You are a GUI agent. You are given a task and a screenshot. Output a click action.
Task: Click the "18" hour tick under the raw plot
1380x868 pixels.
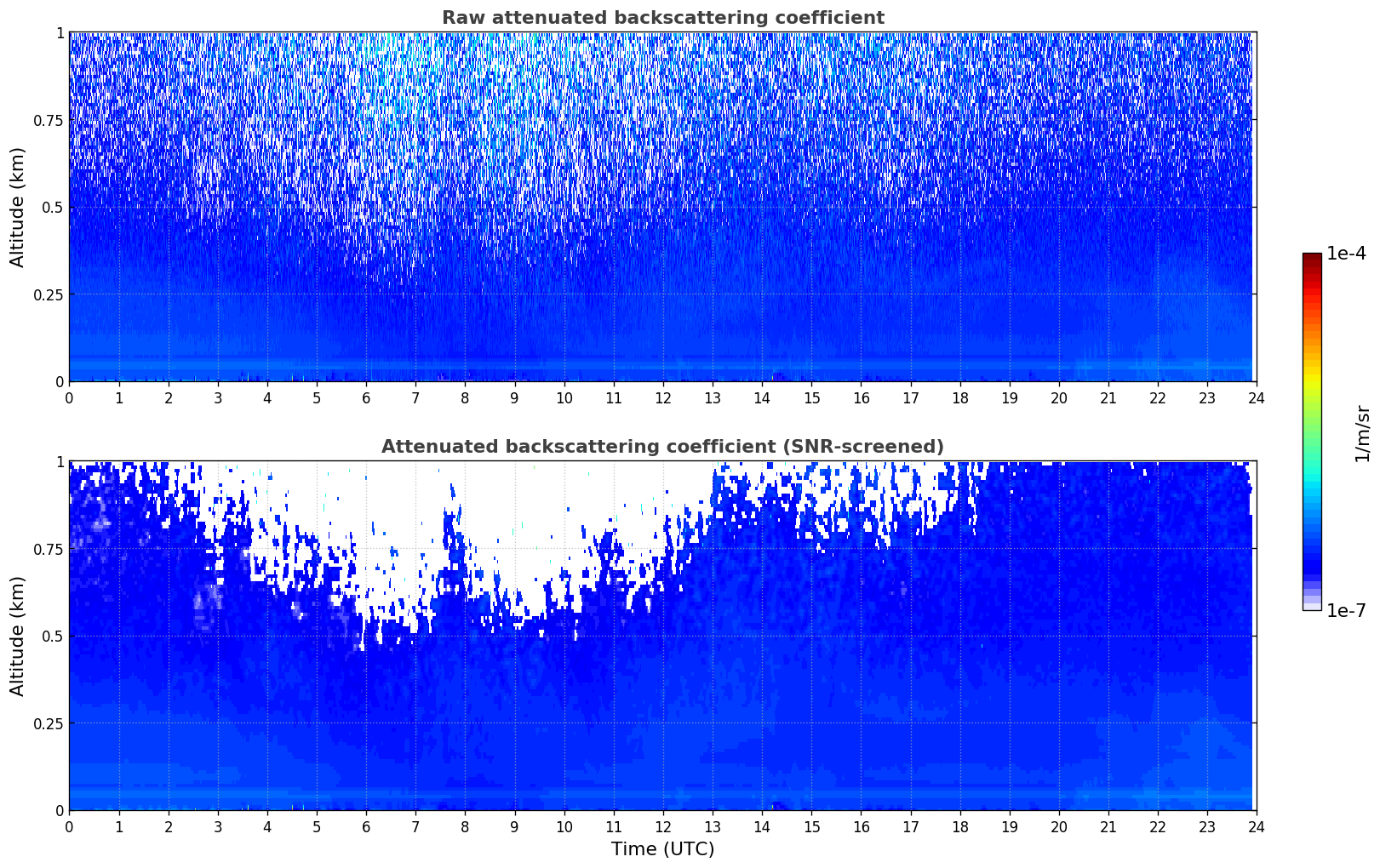coord(959,397)
